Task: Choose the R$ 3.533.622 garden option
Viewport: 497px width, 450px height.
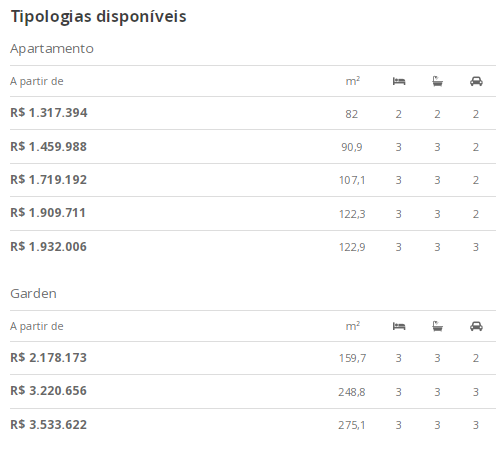Action: tap(253, 425)
